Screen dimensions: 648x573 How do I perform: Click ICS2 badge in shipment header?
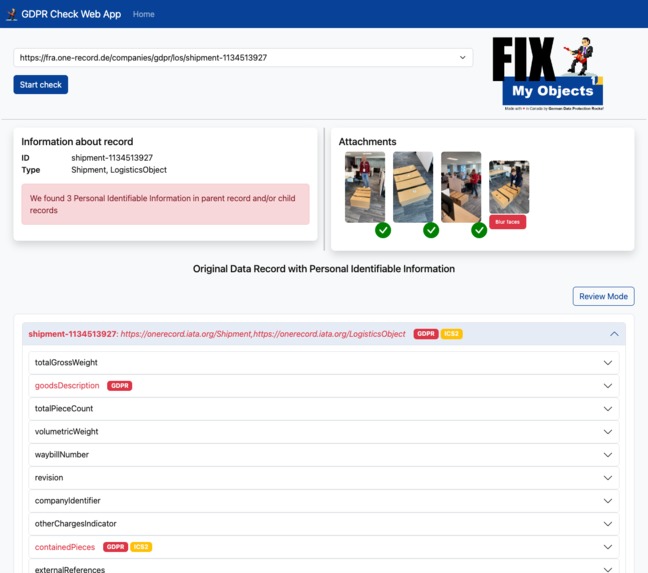point(451,334)
